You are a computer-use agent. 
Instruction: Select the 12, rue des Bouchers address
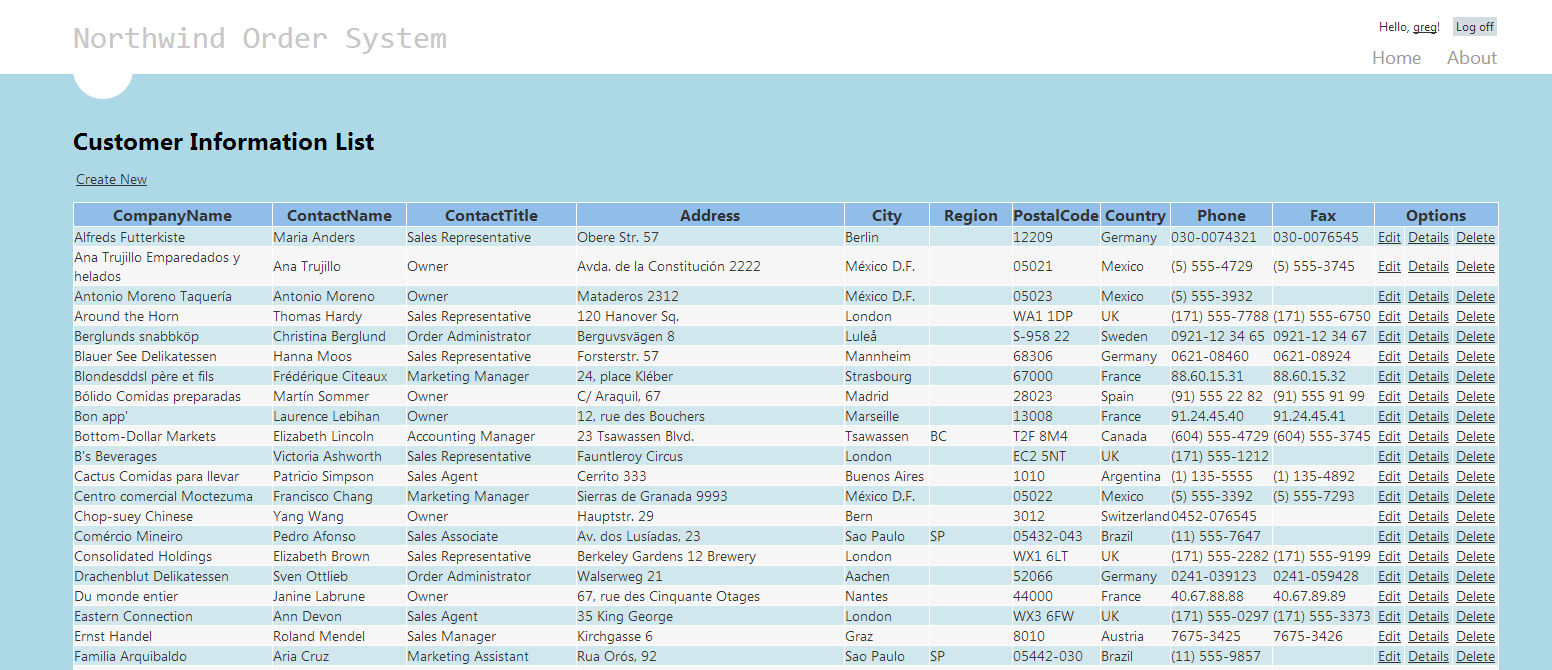click(x=710, y=416)
